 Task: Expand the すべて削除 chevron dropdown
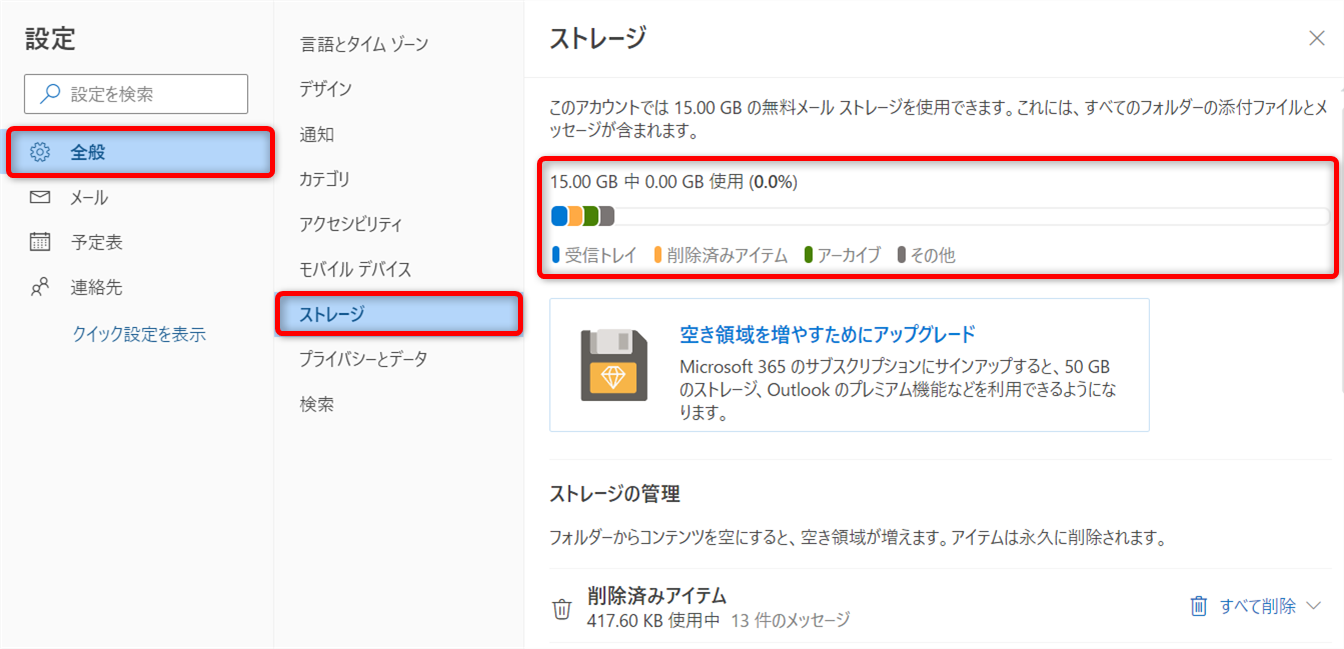[1314, 606]
